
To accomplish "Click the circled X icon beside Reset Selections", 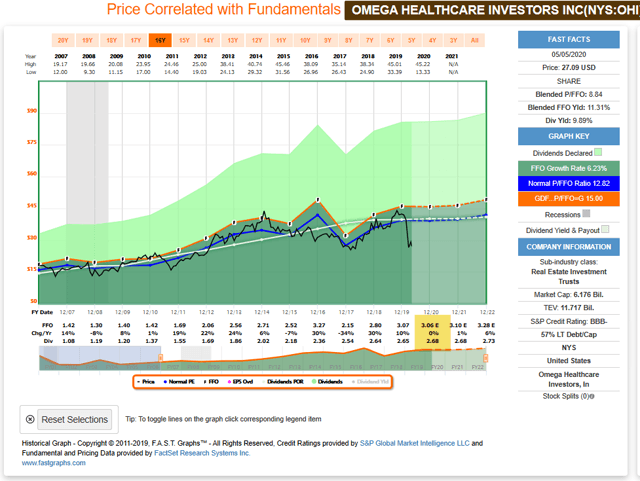I will point(30,419).
